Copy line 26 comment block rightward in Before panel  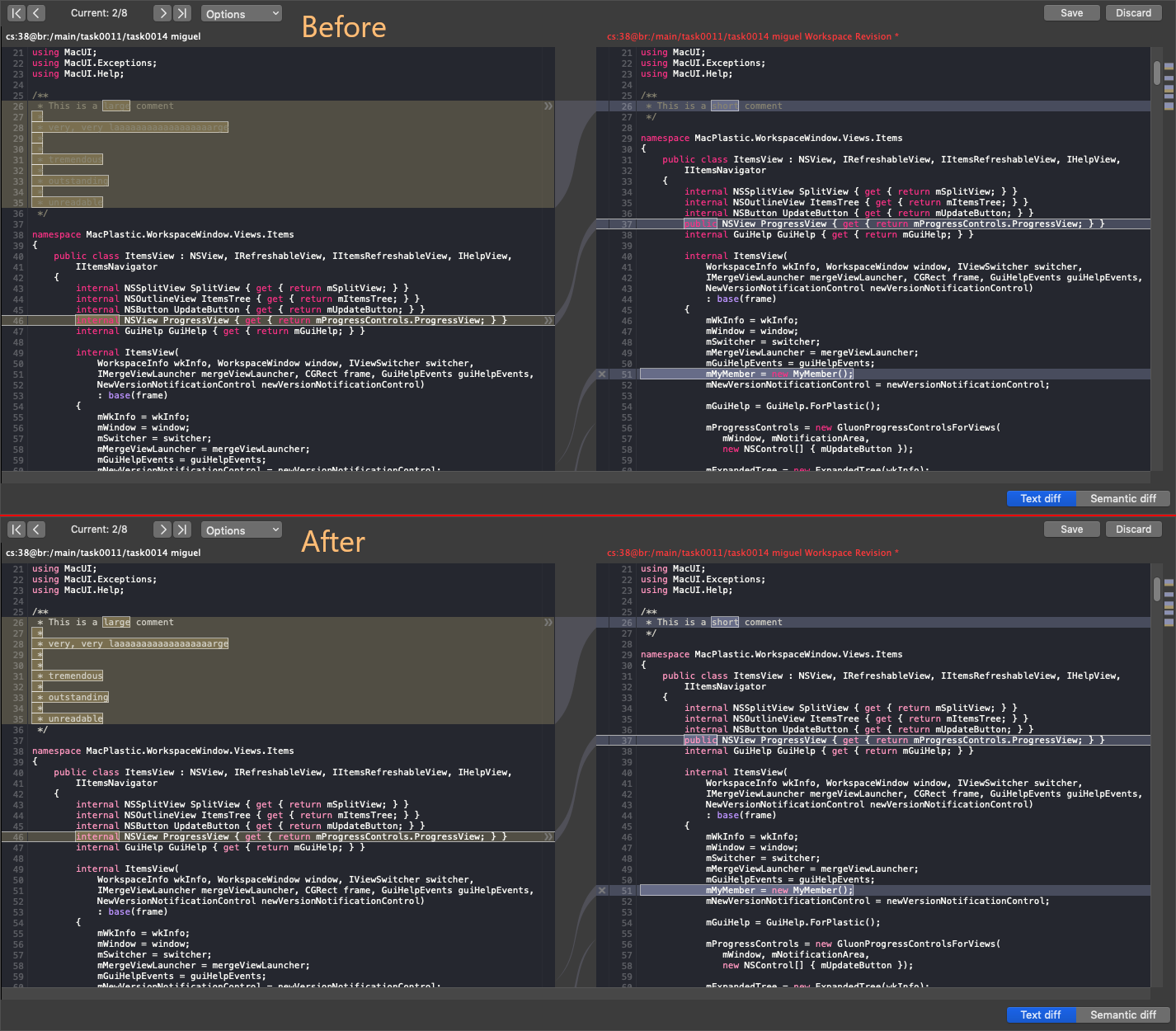[548, 106]
